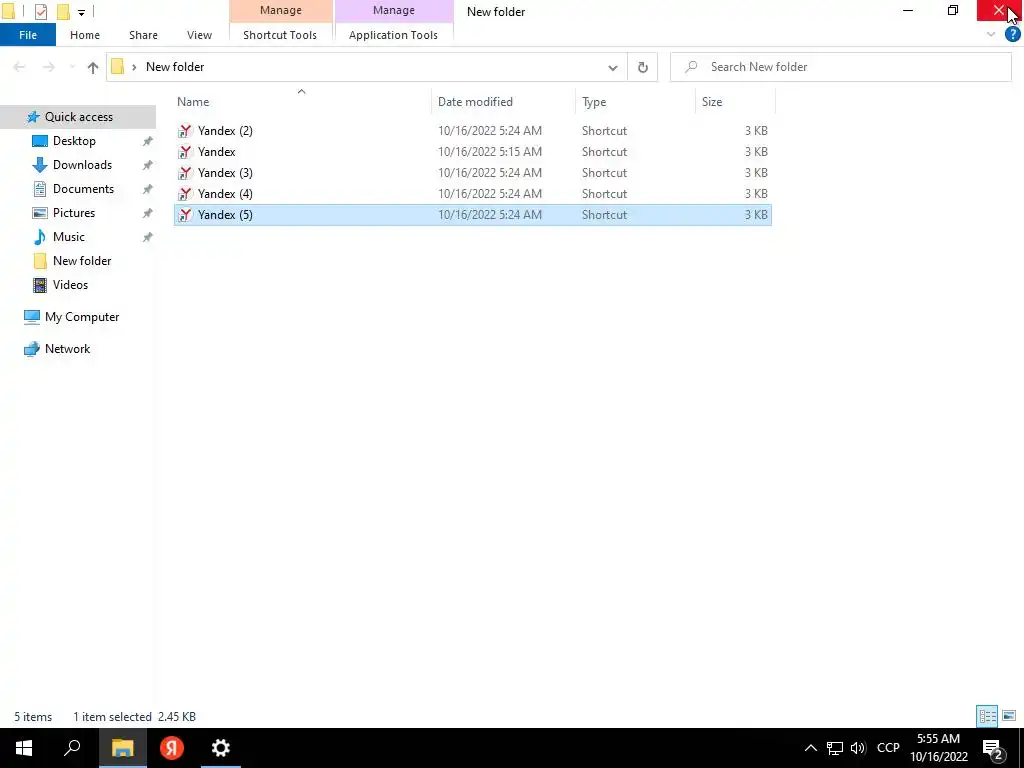
Task: Switch to the Home ribbon tab
Action: [x=85, y=35]
